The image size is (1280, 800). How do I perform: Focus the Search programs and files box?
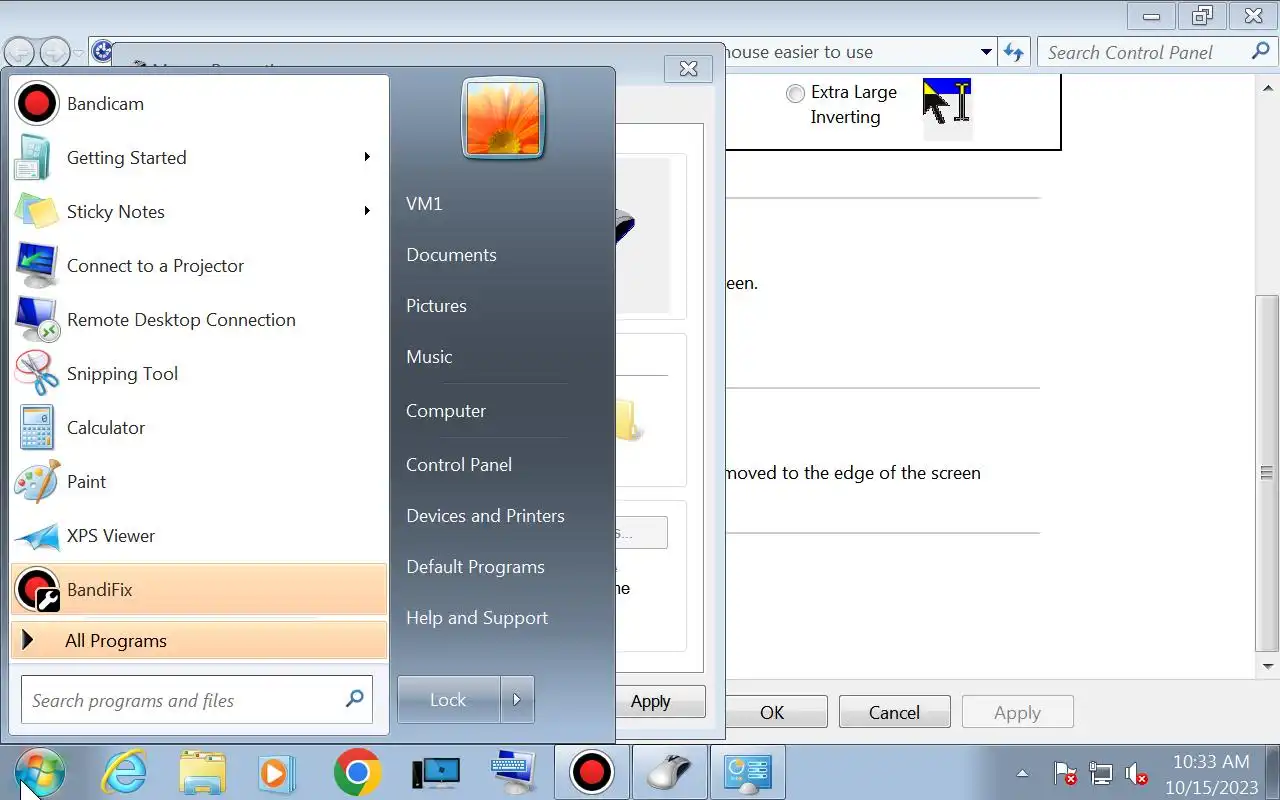[197, 700]
